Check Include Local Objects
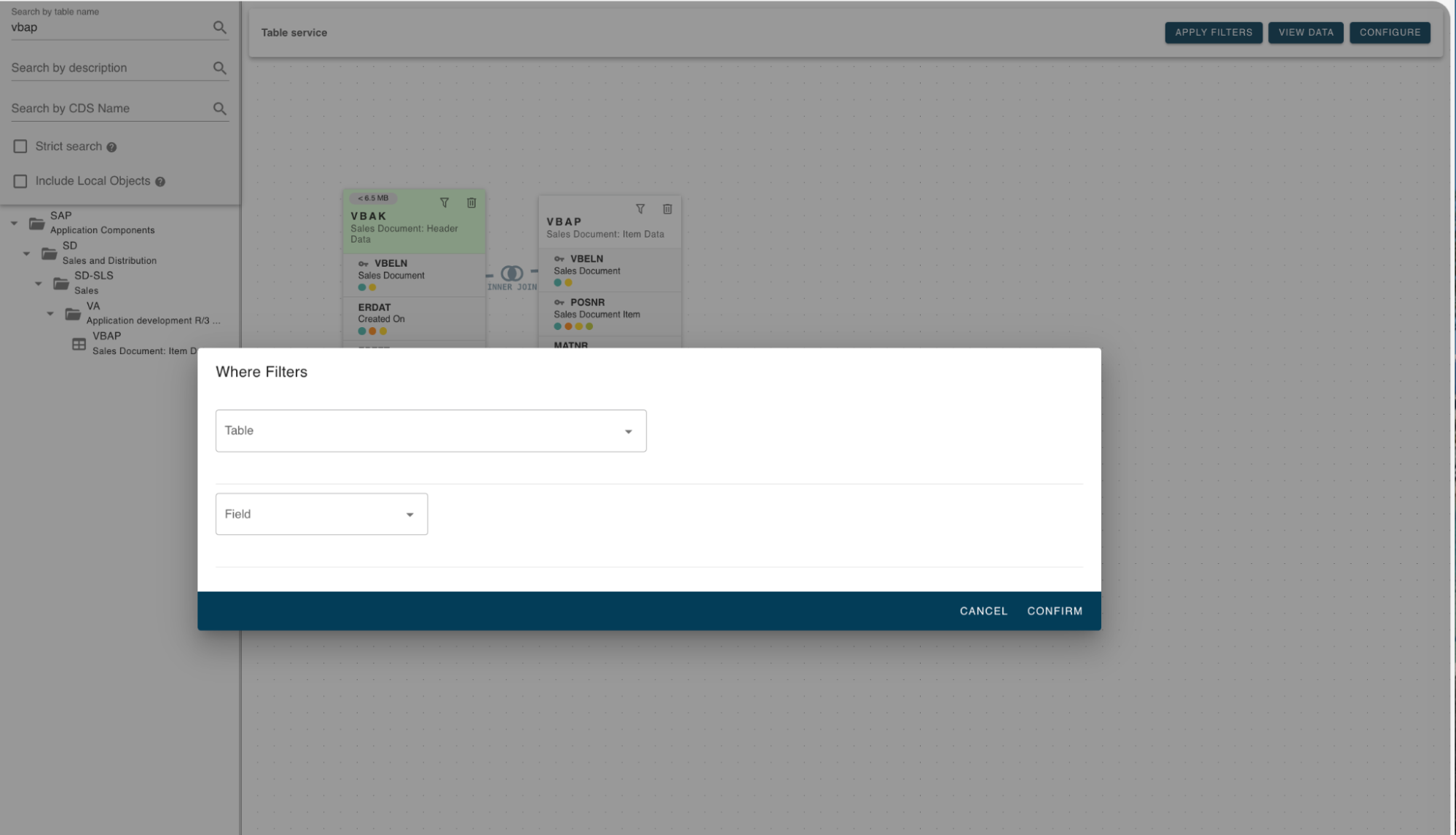The height and width of the screenshot is (835, 1456). 20,181
